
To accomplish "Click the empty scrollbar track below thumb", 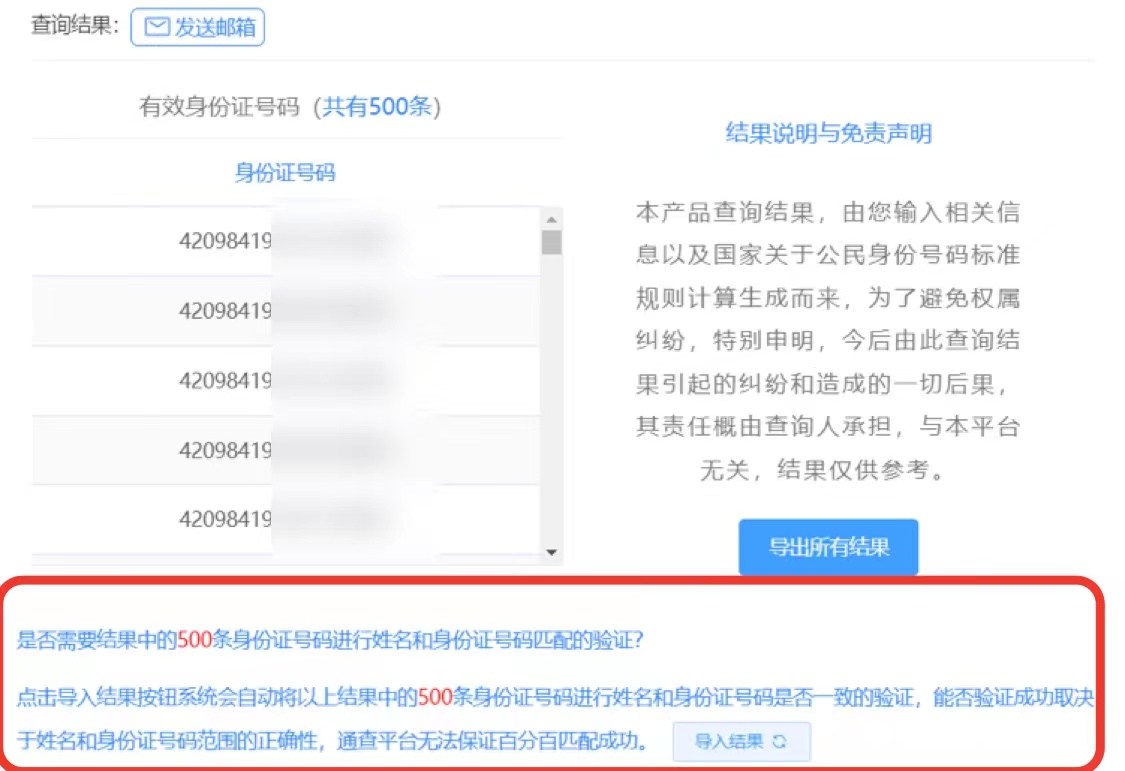I will tap(551, 400).
